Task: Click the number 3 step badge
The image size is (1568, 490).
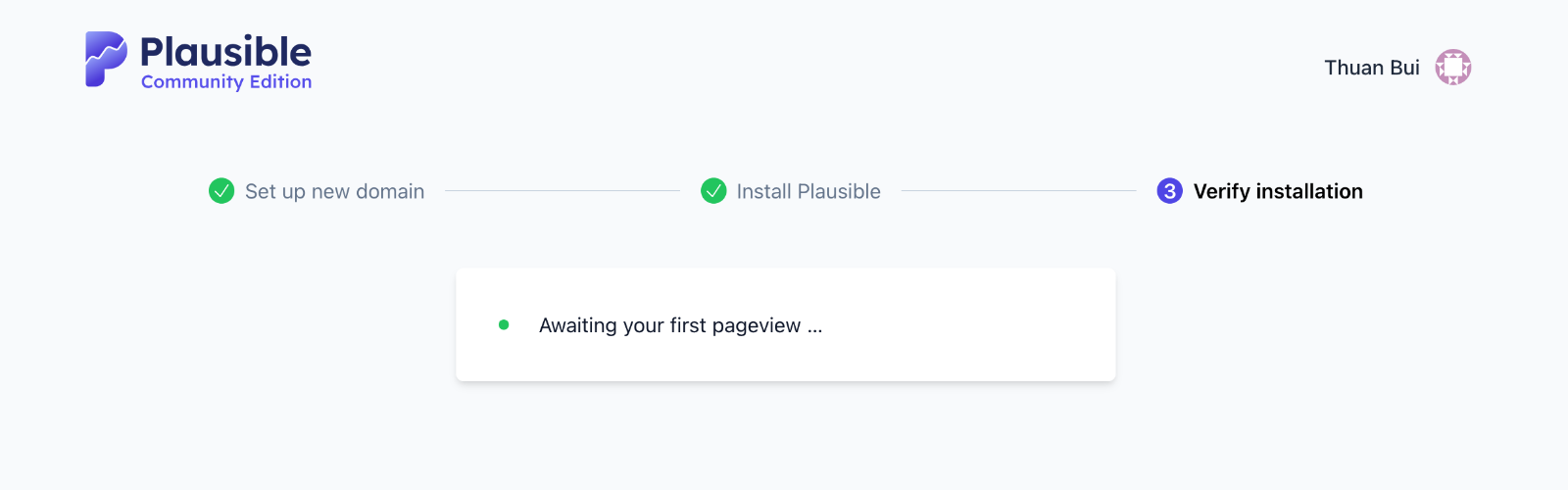Action: click(1169, 191)
